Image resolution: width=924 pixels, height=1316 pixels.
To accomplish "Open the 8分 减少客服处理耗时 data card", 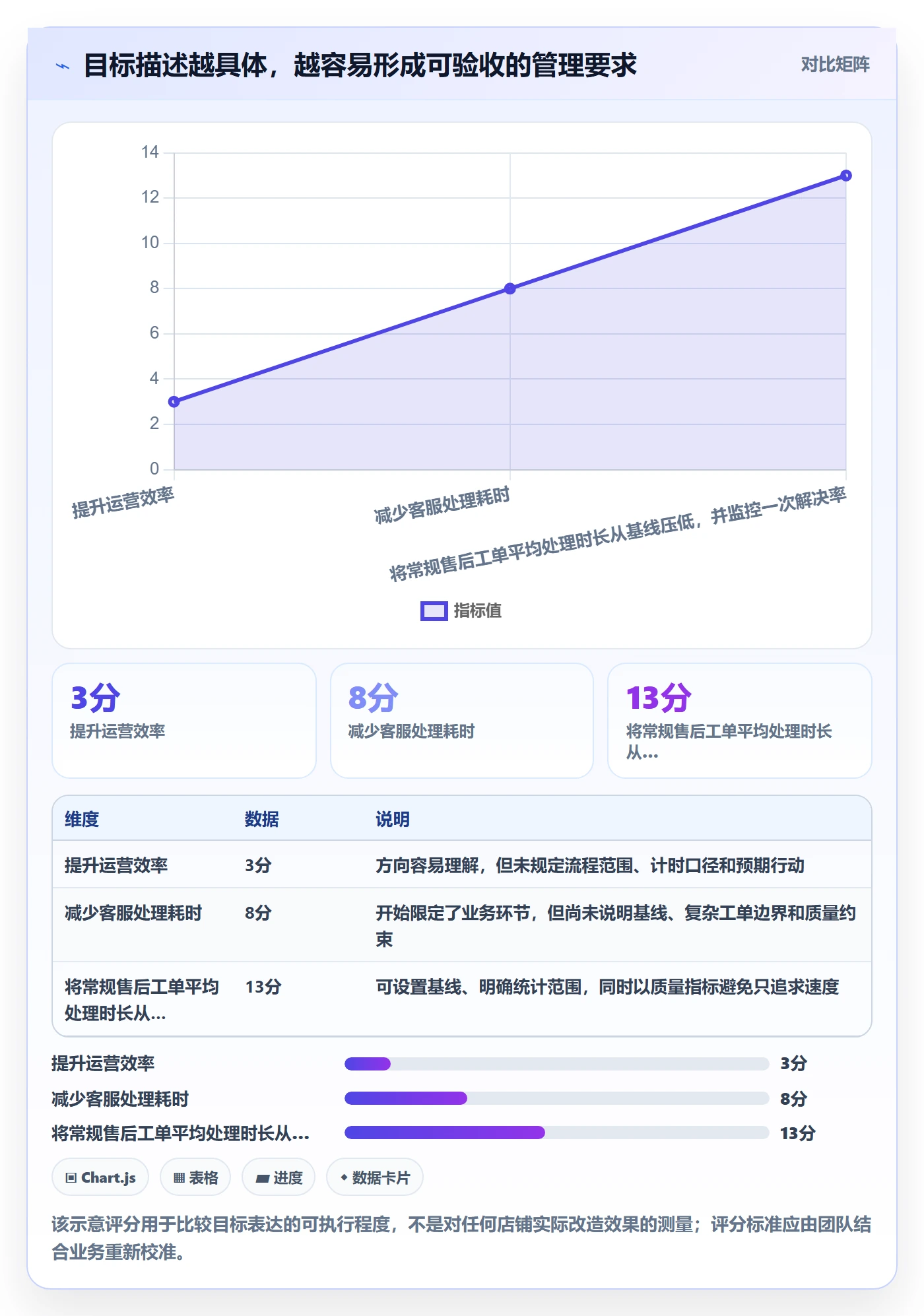I will [462, 721].
